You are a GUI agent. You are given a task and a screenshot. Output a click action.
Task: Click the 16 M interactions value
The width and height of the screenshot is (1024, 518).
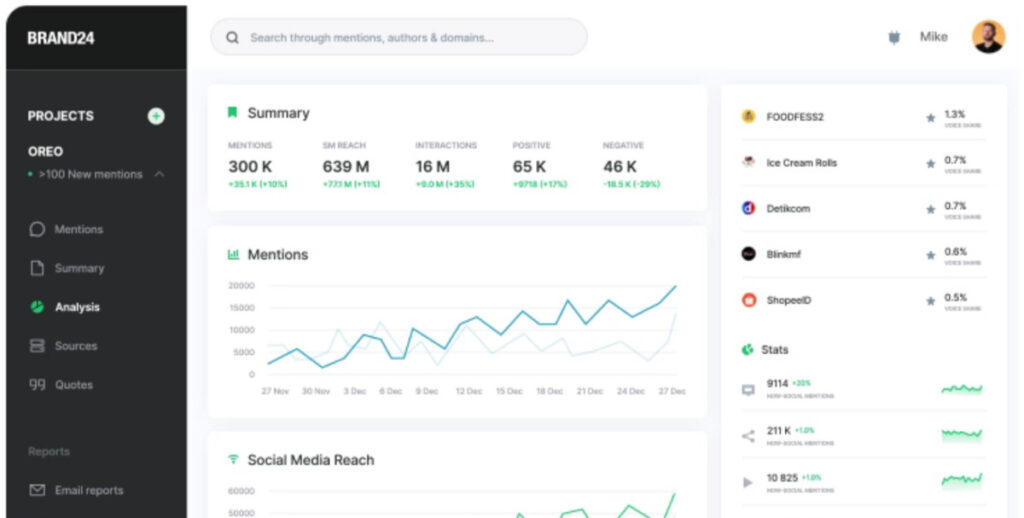click(x=432, y=167)
